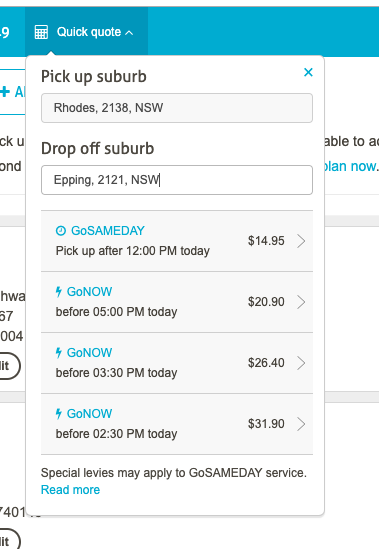Click the Pick up suburb field

[177, 108]
